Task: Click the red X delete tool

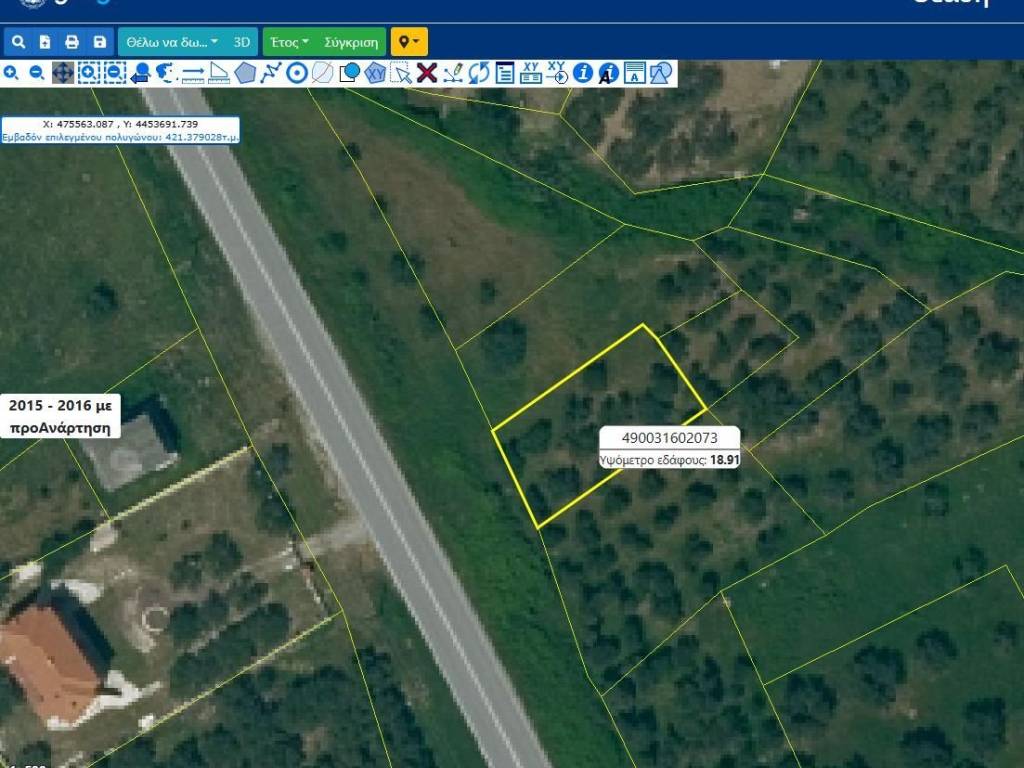Action: pos(427,73)
